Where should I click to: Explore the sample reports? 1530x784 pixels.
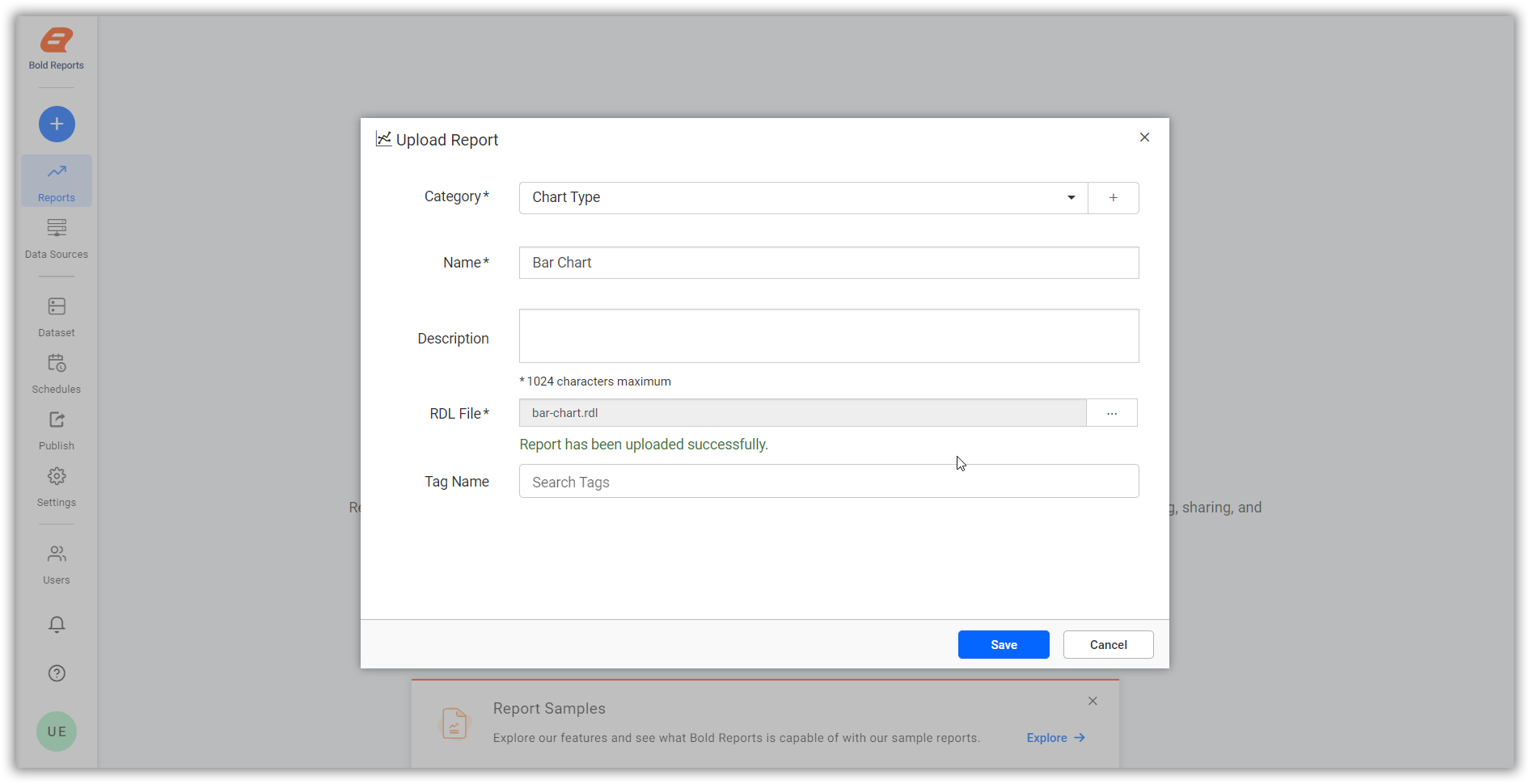click(1055, 737)
